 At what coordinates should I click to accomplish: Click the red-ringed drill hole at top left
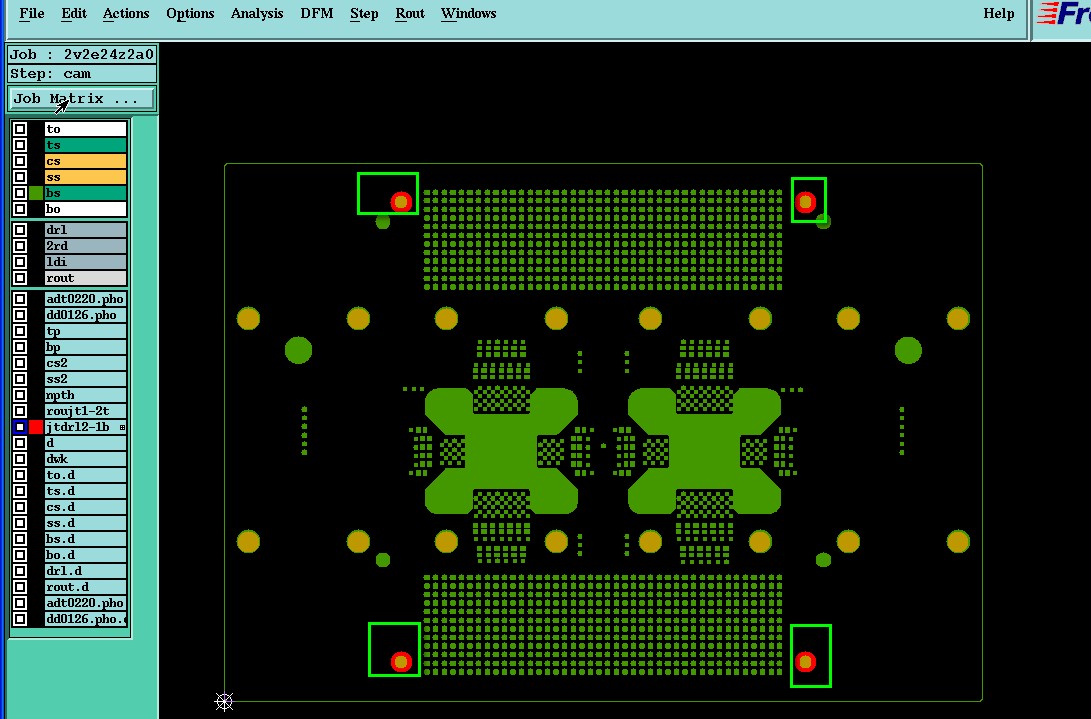(401, 202)
